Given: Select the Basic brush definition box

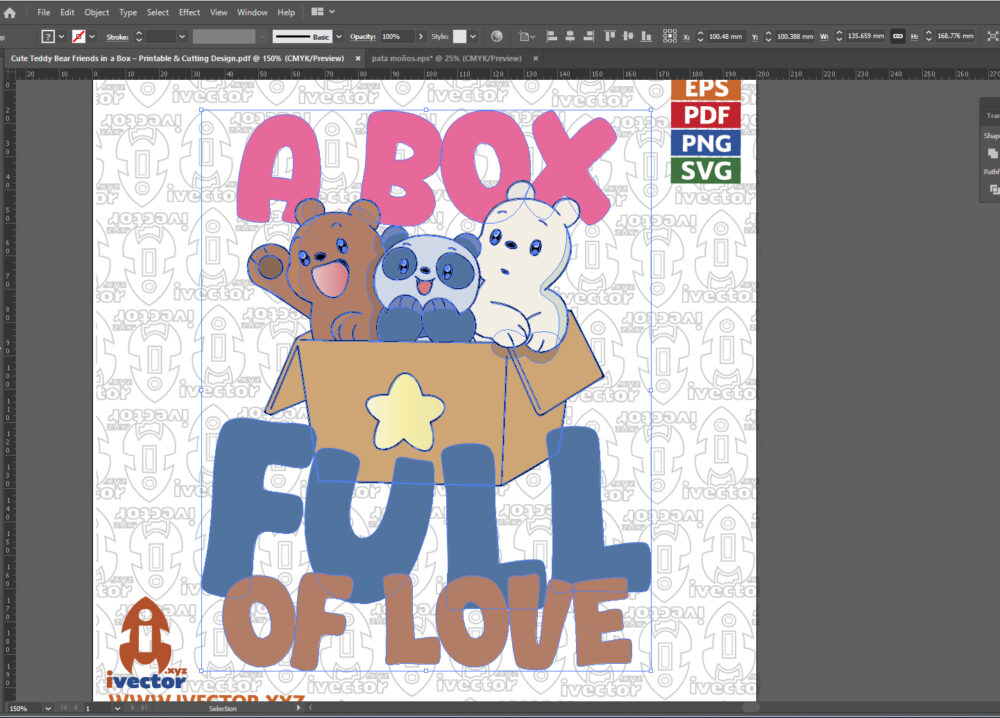Looking at the screenshot, I should point(302,37).
